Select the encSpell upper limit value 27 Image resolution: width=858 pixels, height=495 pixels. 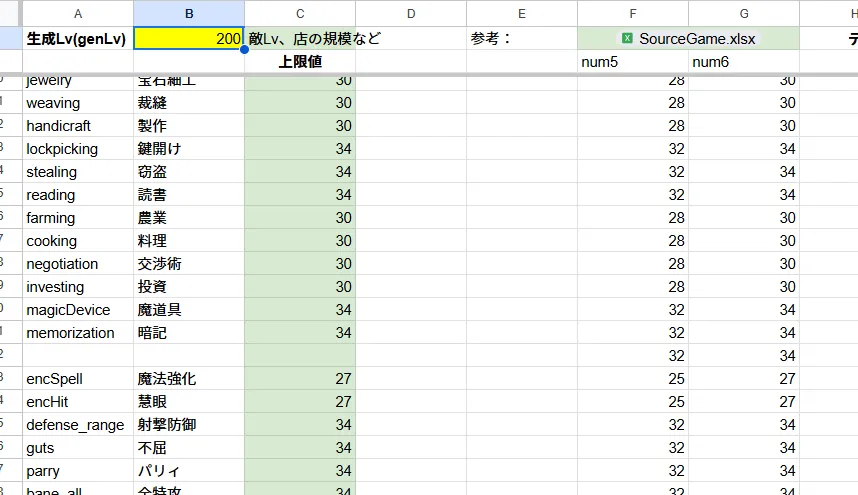coord(300,379)
